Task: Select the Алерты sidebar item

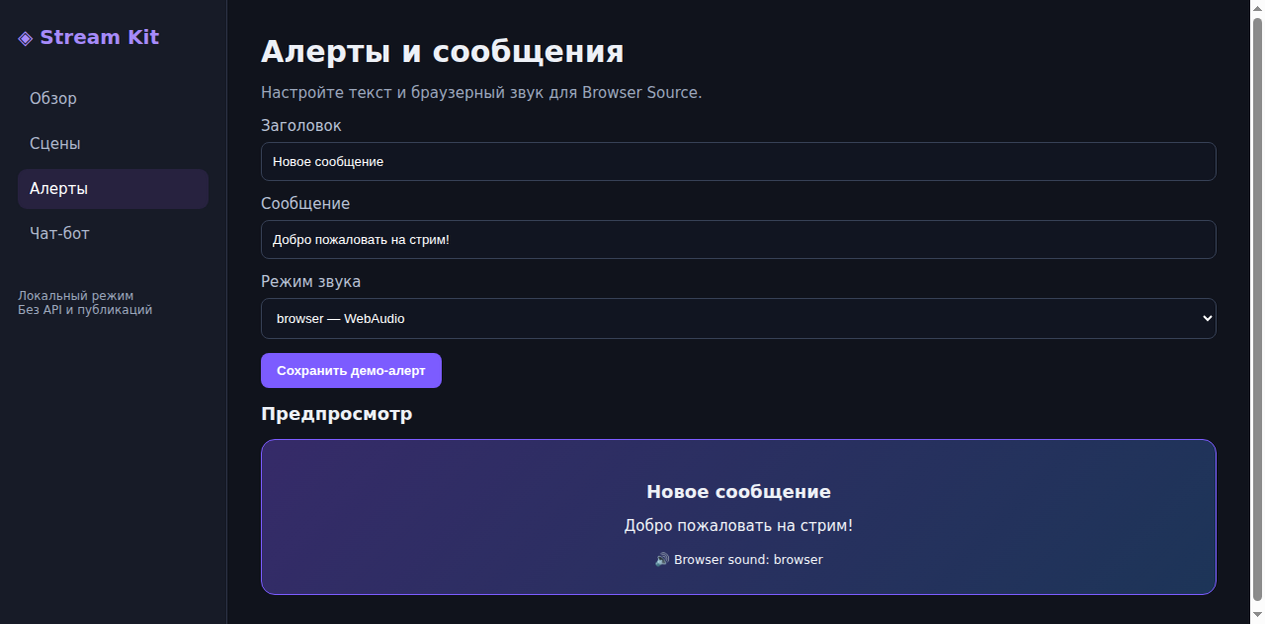Action: tap(113, 189)
